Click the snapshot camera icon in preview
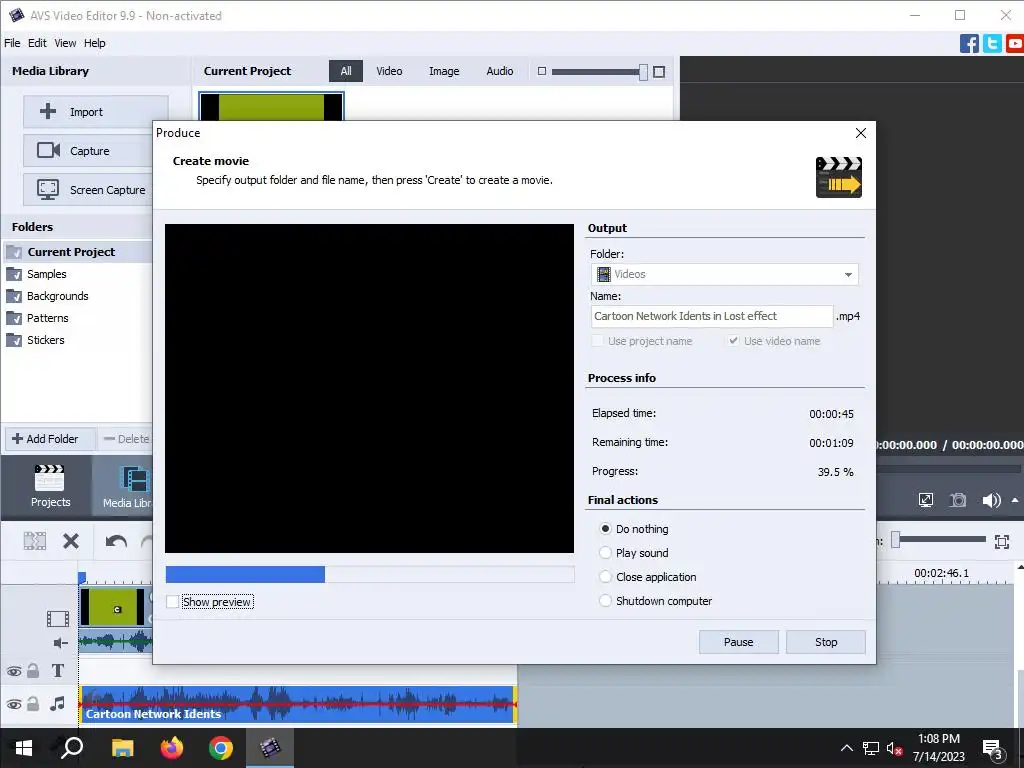 click(x=957, y=500)
